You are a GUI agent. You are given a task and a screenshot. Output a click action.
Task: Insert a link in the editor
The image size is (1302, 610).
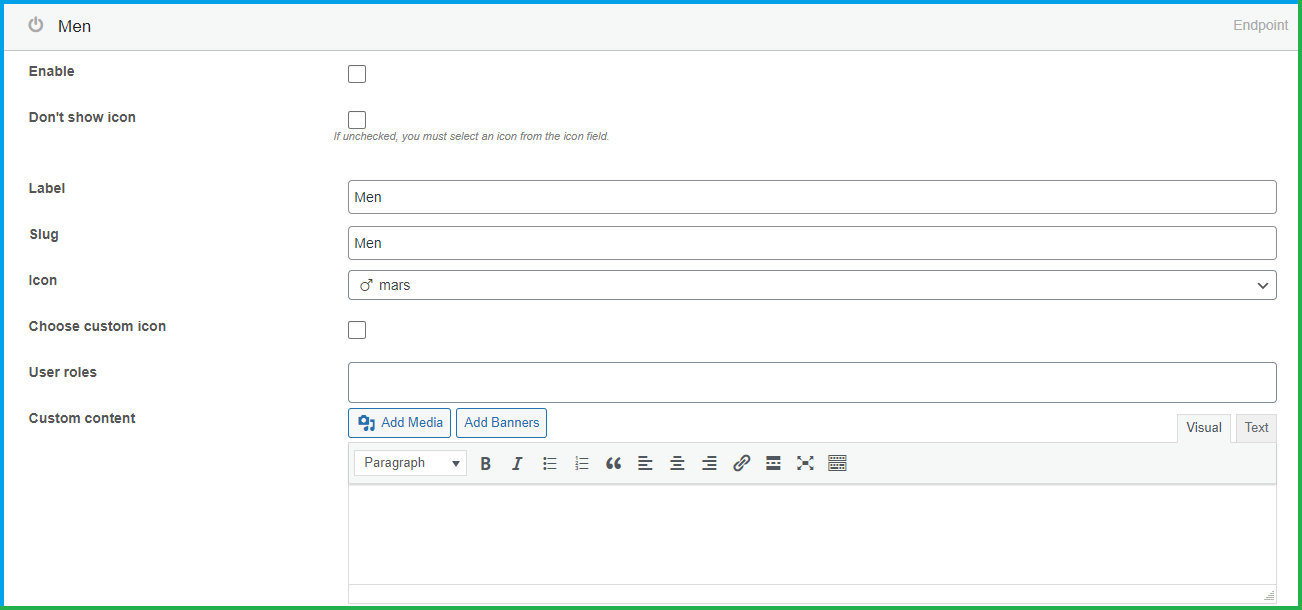741,463
